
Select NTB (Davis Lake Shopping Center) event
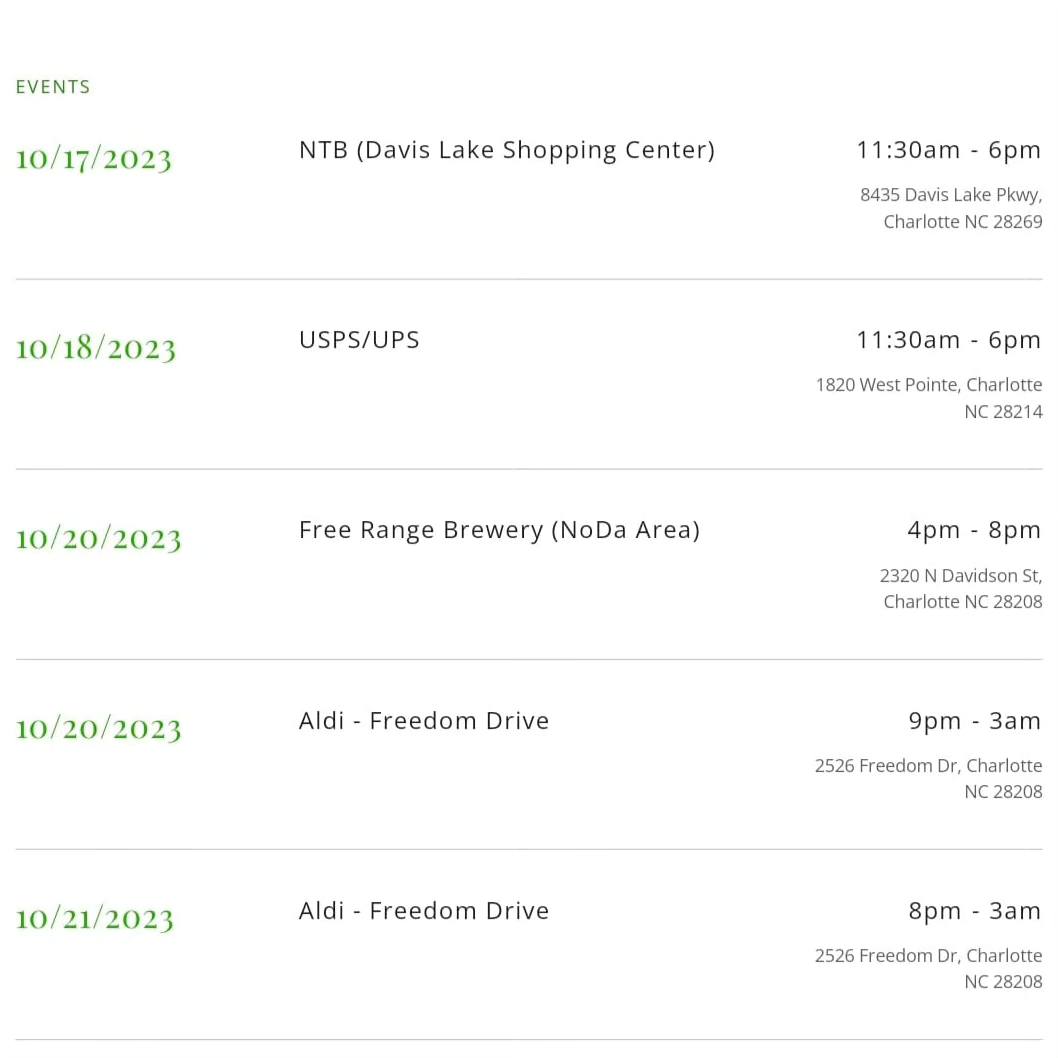[507, 150]
